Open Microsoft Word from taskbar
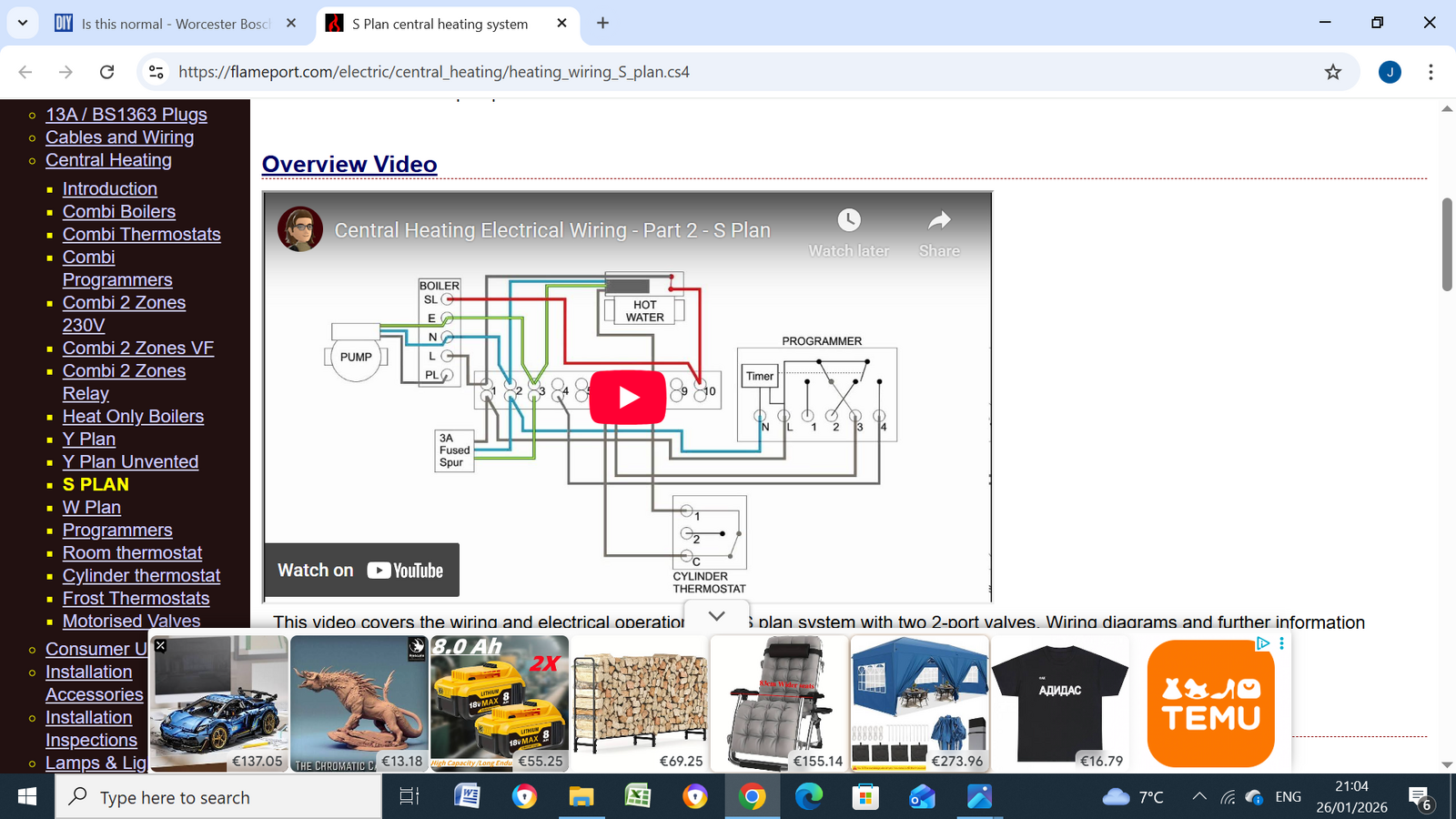Viewport: 1456px width, 819px height. [x=467, y=797]
